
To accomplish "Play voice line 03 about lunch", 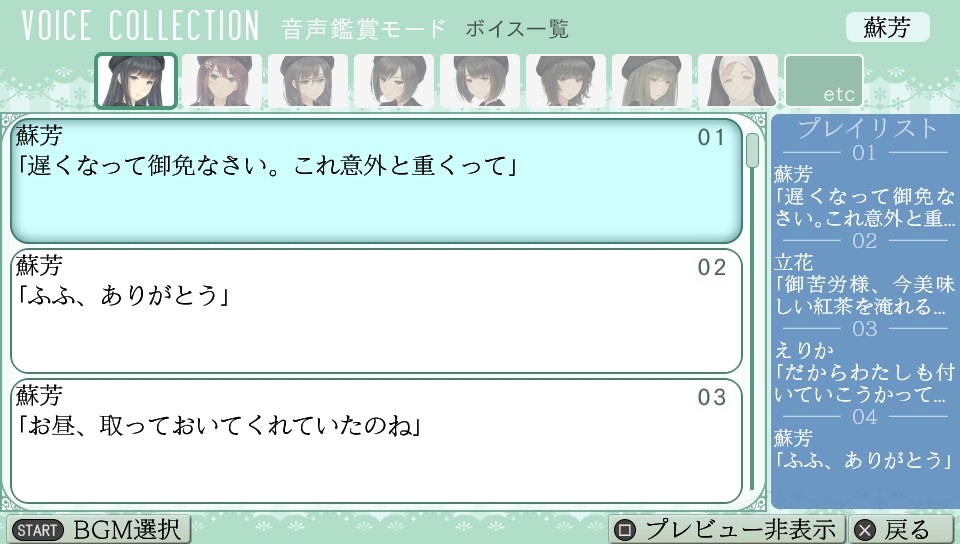I will click(x=377, y=441).
